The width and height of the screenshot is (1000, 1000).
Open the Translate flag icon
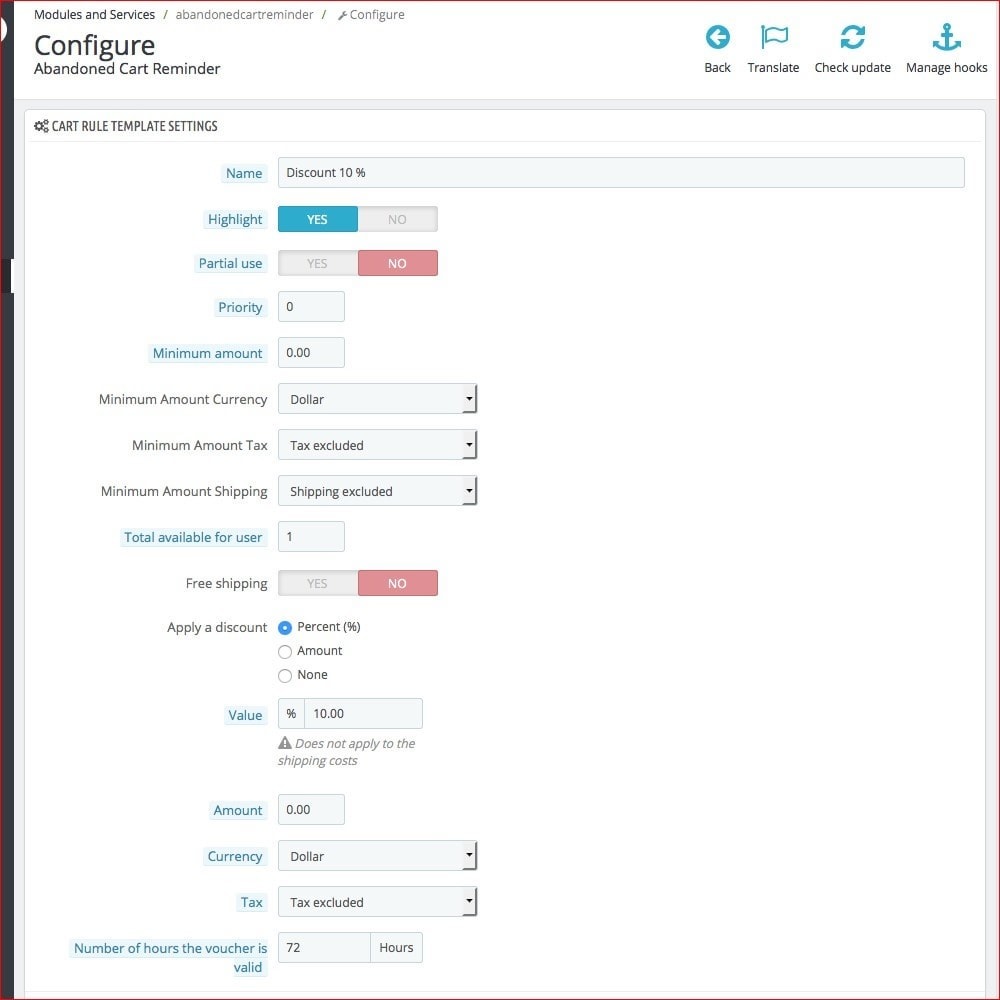(774, 37)
